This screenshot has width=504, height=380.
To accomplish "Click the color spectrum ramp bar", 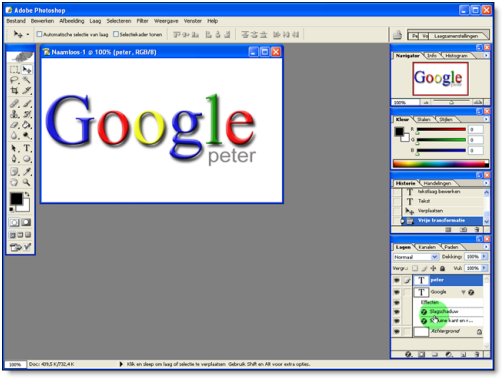I will (441, 164).
